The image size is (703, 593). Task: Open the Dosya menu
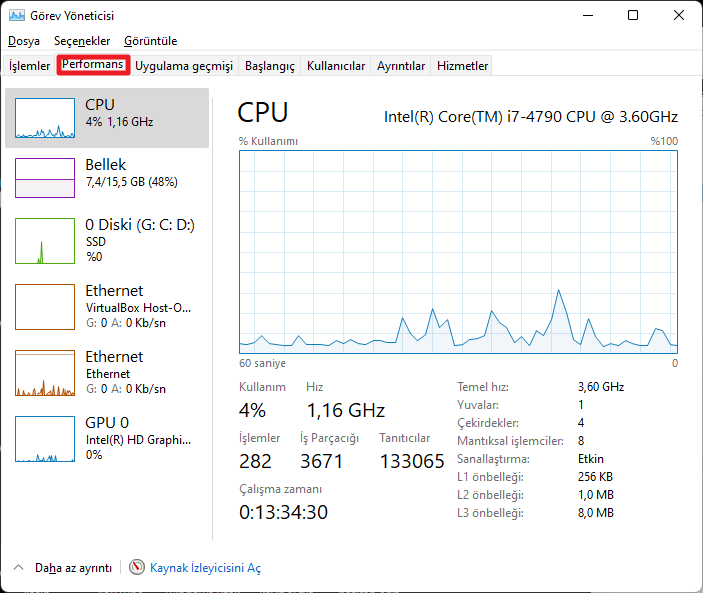pos(24,41)
